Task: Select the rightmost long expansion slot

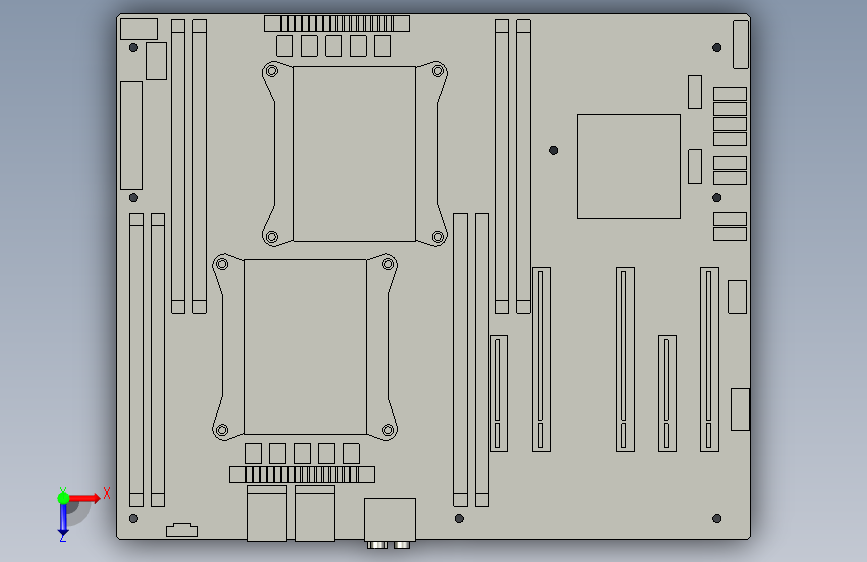Action: (709, 360)
